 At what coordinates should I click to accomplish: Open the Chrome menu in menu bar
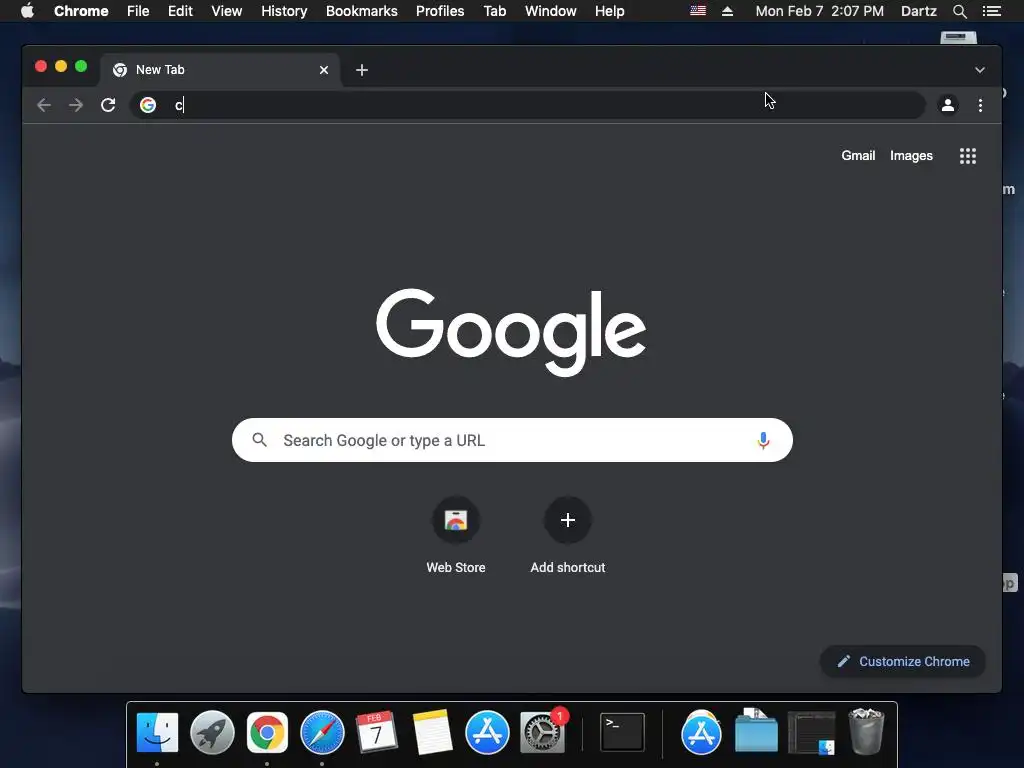click(81, 11)
